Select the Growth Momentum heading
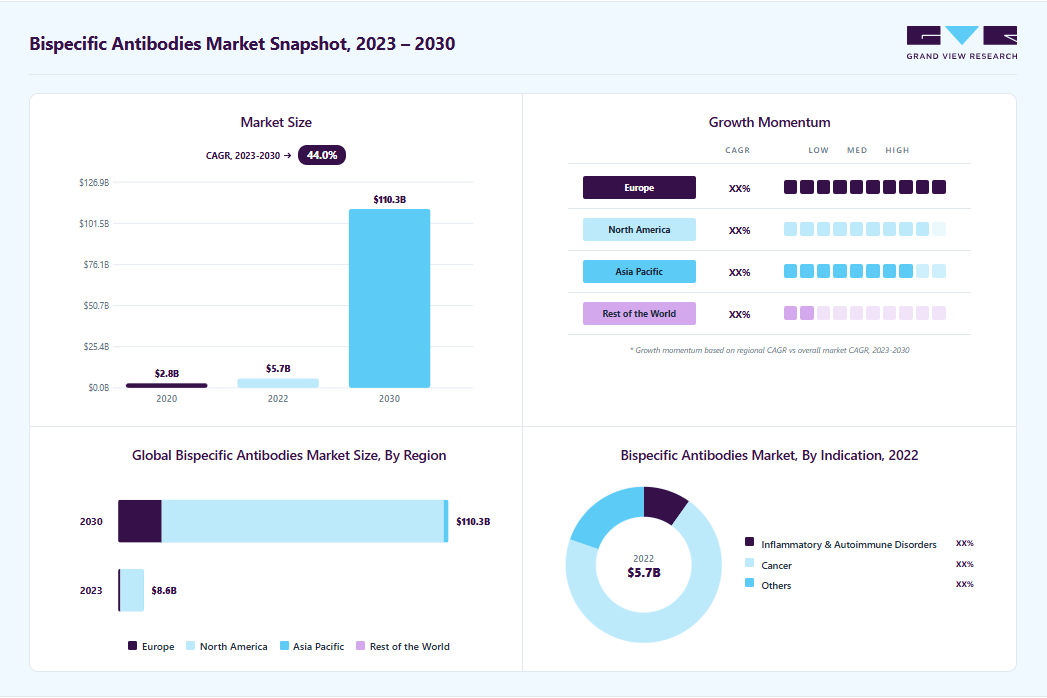The height and width of the screenshot is (698, 1047). point(769,122)
